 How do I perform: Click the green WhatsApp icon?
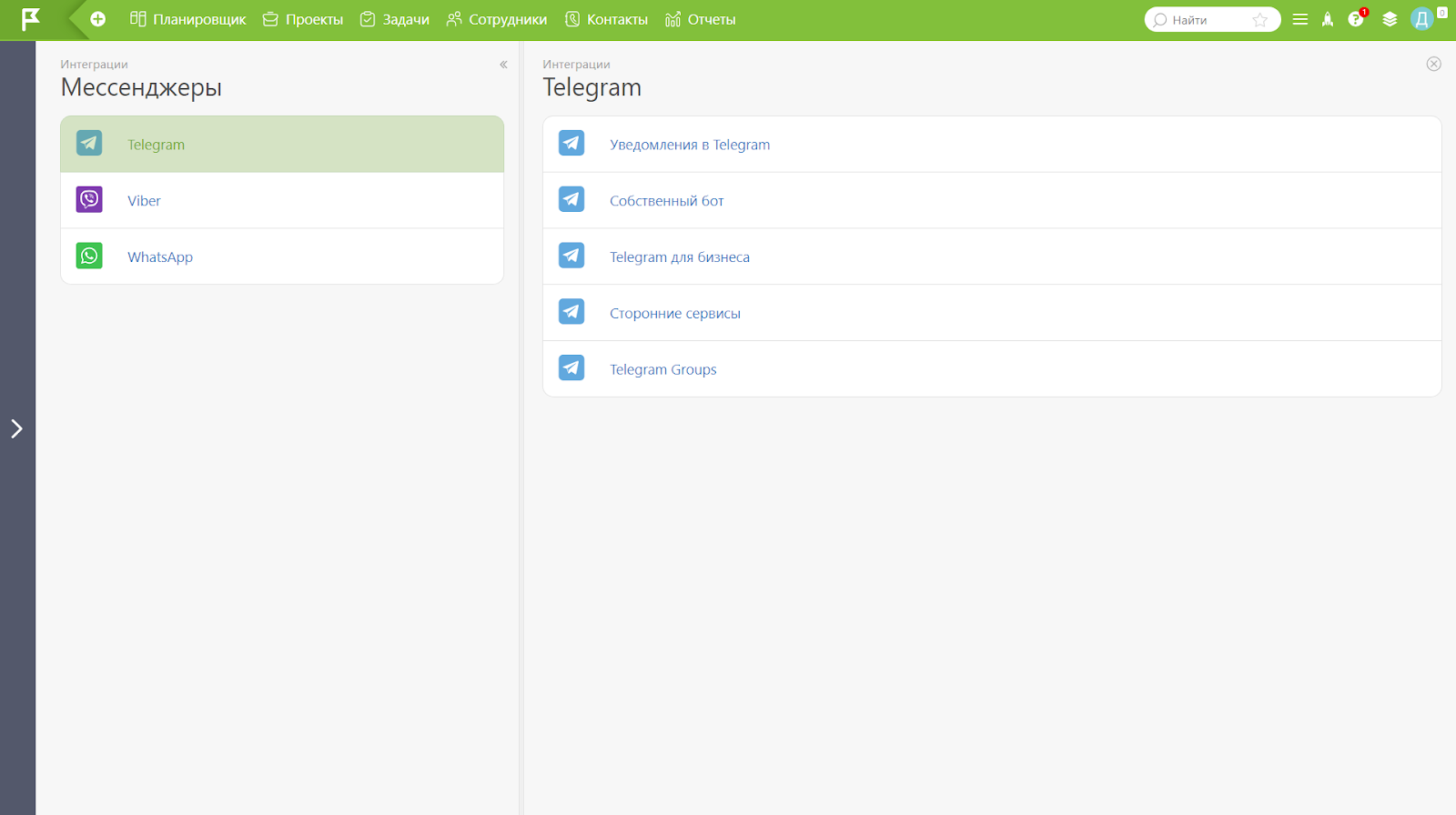(x=89, y=256)
